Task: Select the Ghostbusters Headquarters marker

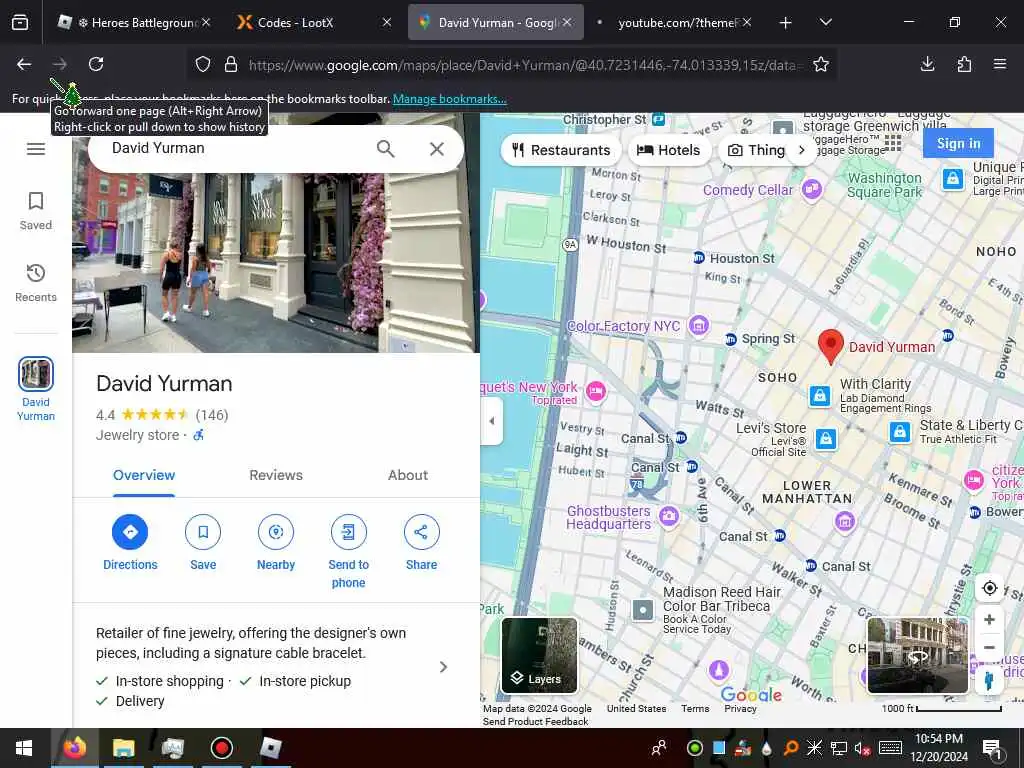Action: (x=668, y=516)
